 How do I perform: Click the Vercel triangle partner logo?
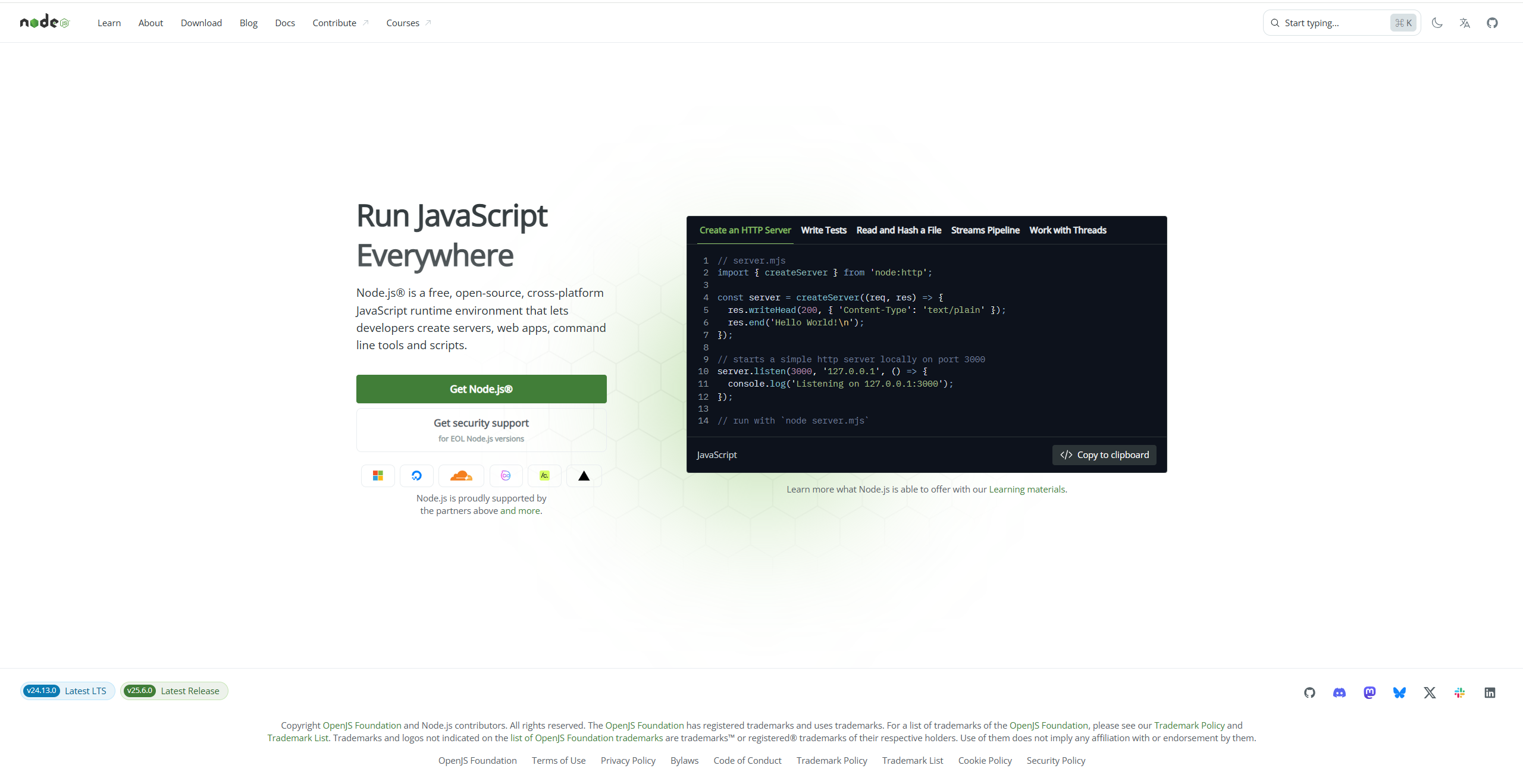[x=584, y=475]
